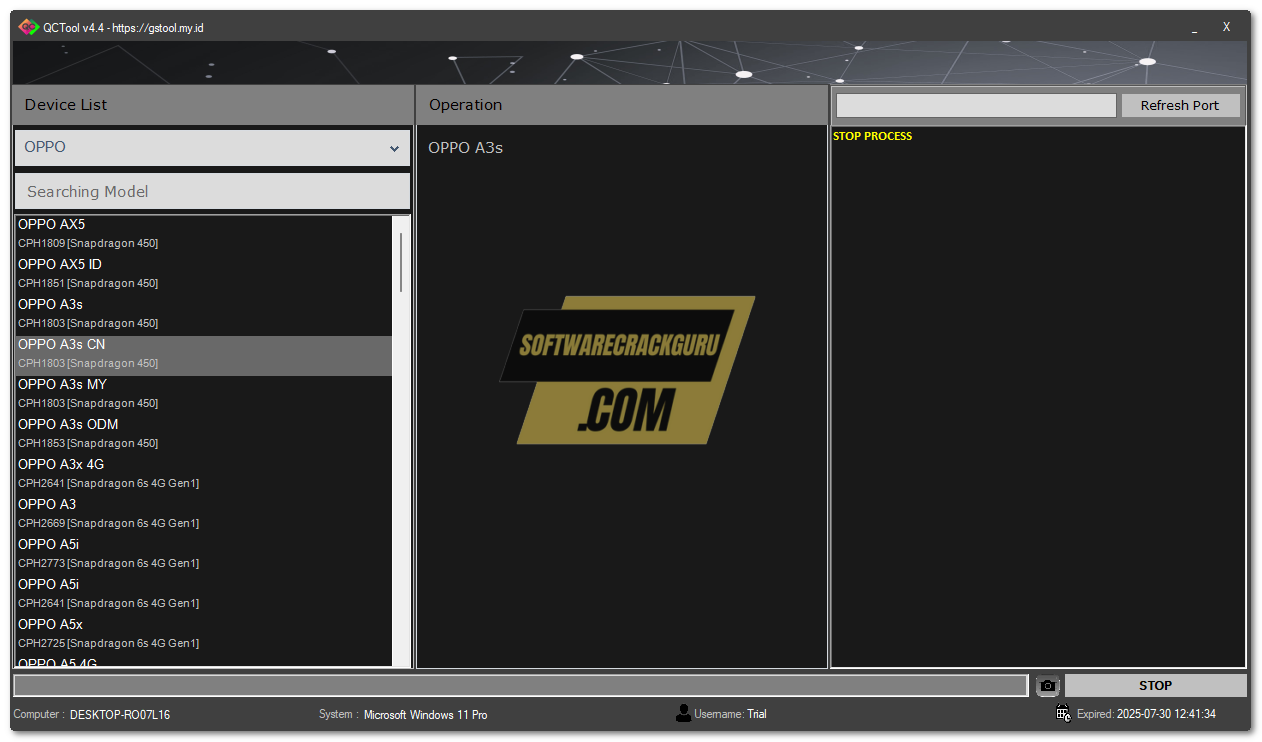Select OPPO A5i CPH2773 model

pyautogui.click(x=203, y=554)
